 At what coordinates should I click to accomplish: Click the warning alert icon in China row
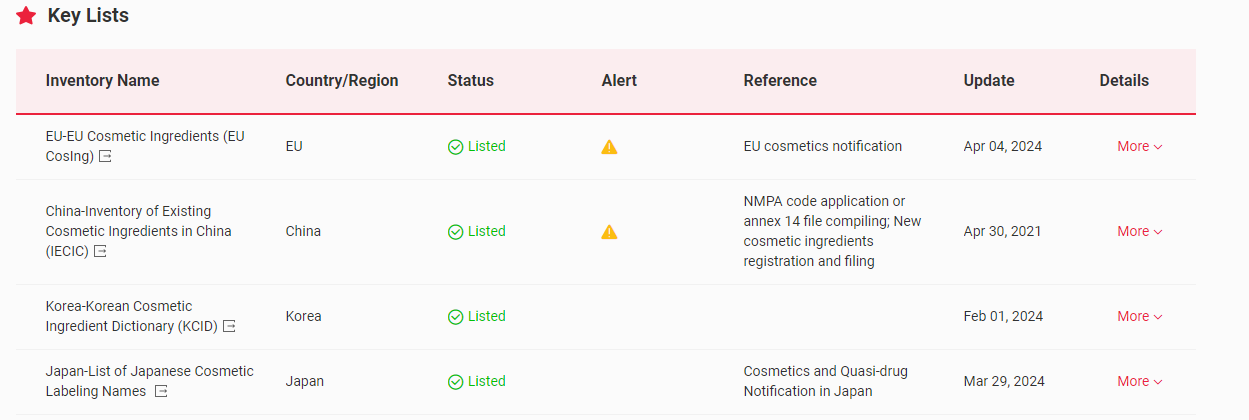(609, 232)
